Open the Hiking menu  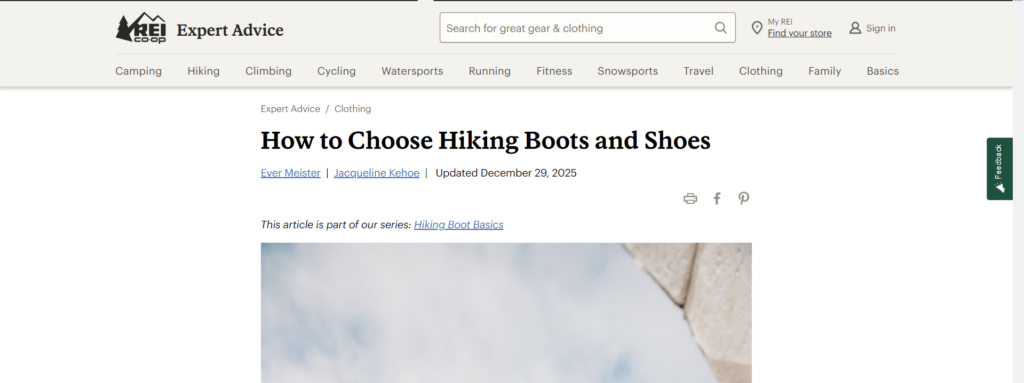203,71
